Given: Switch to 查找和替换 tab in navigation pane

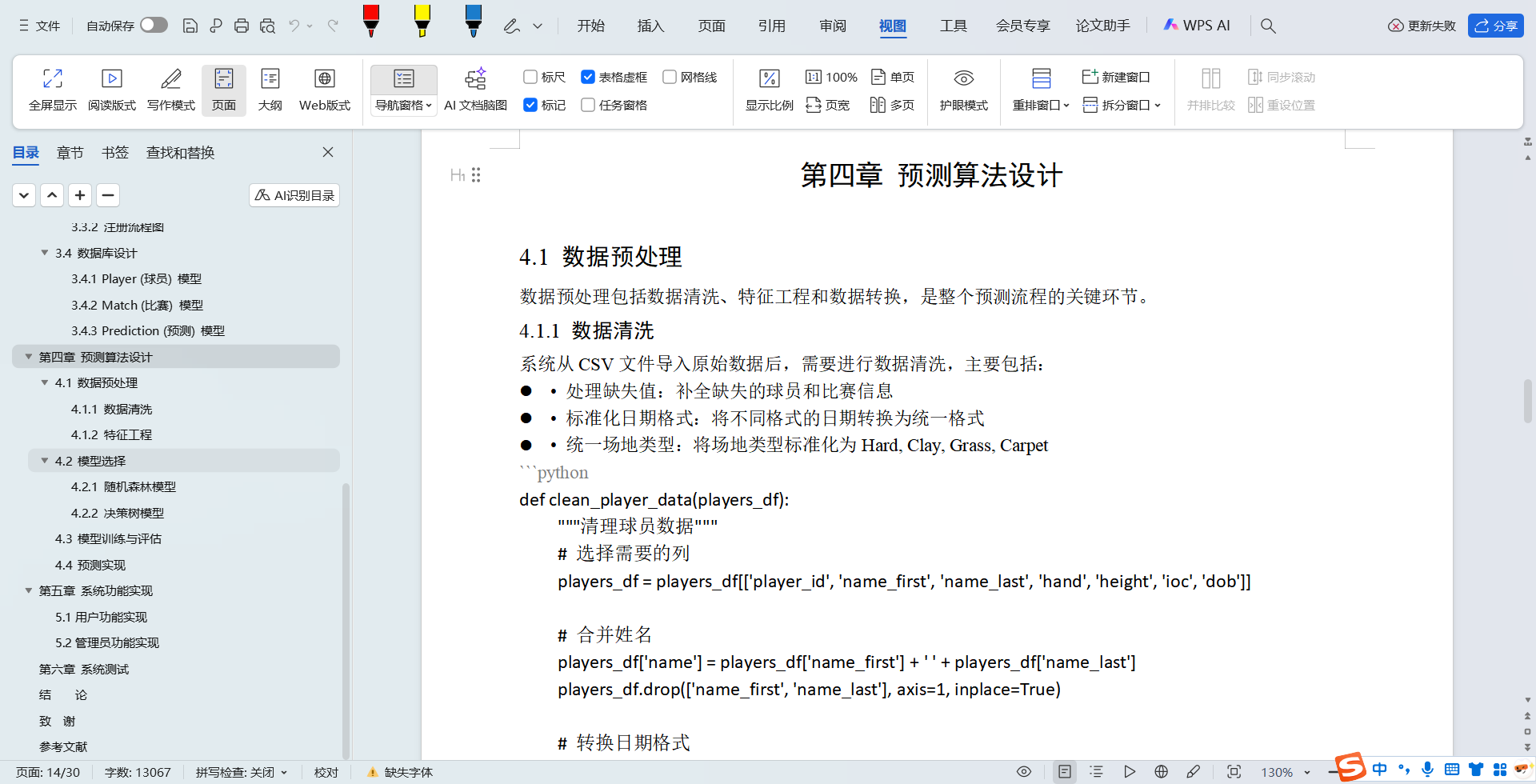Looking at the screenshot, I should (x=180, y=152).
